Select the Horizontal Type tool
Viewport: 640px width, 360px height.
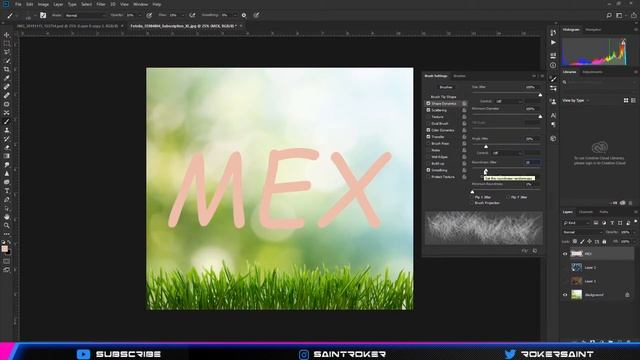7,191
